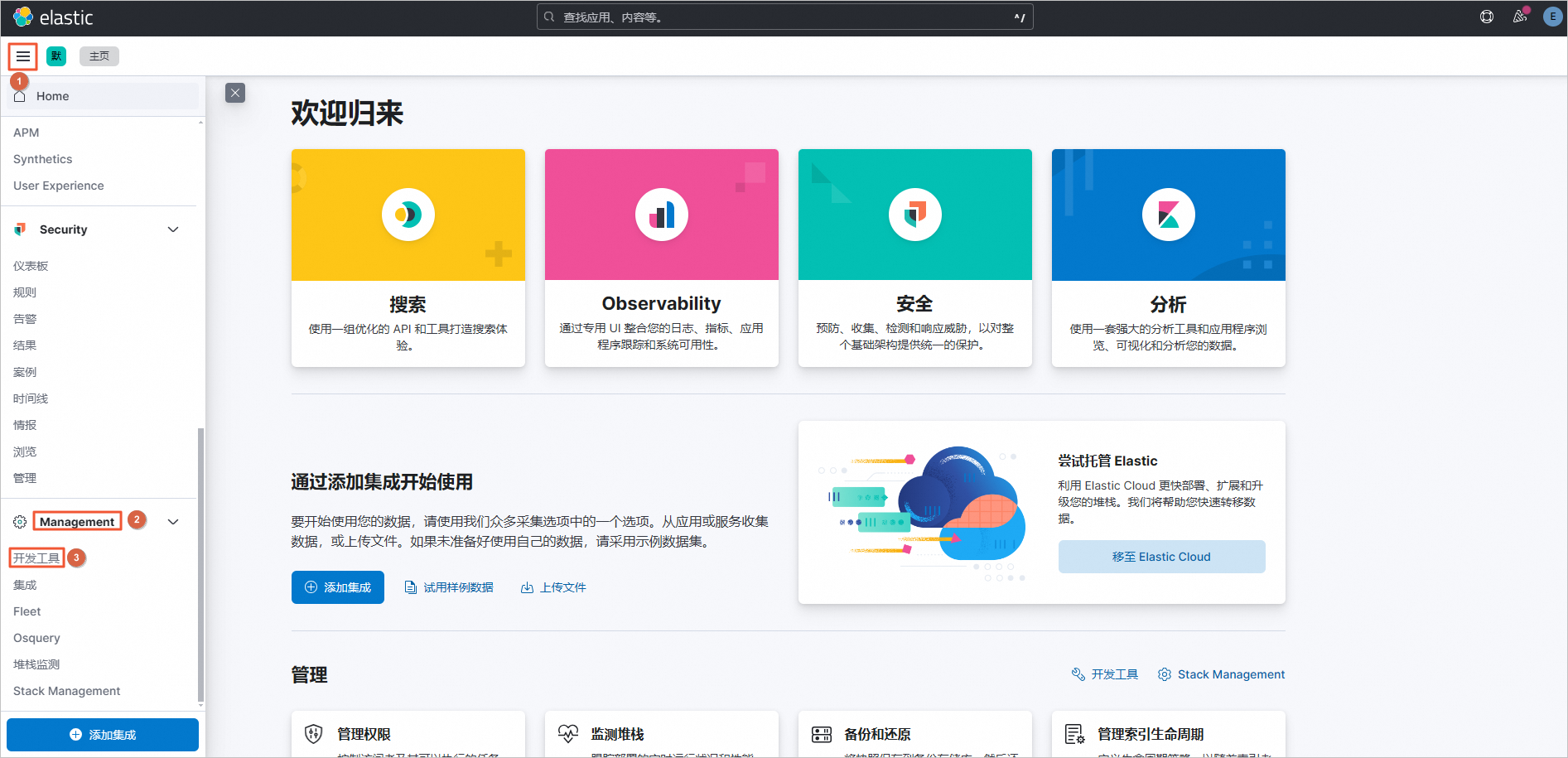Open the 监测堆栈 card title

click(x=618, y=734)
